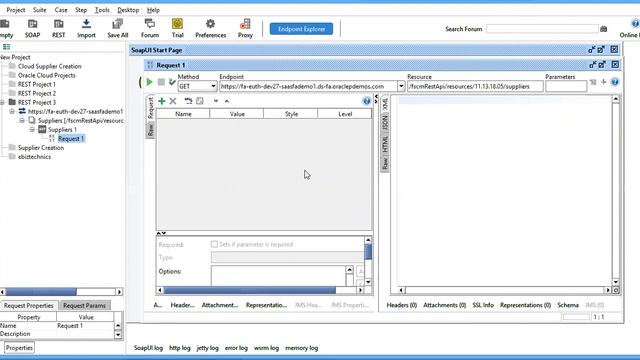The width and height of the screenshot is (640, 360).
Task: Move parameter down with down arrow icon
Action: pos(216,101)
